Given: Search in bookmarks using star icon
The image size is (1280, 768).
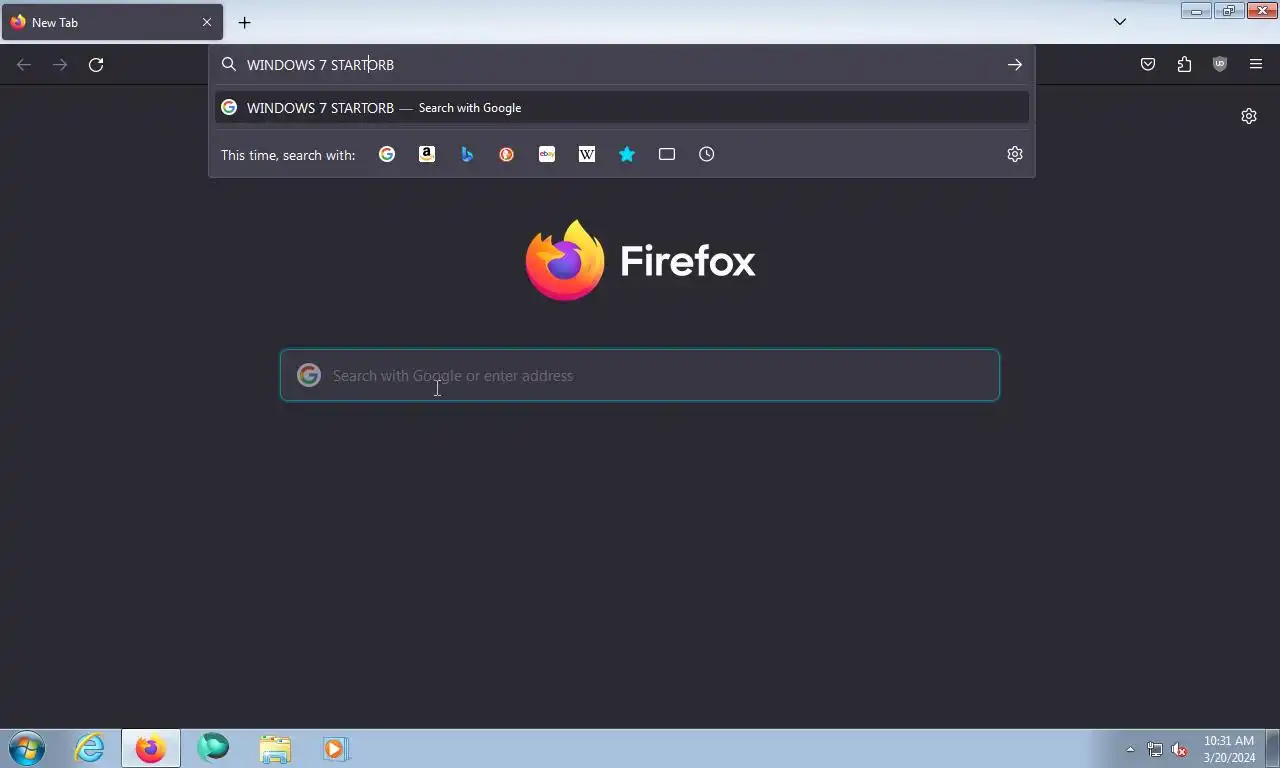Looking at the screenshot, I should click(627, 154).
